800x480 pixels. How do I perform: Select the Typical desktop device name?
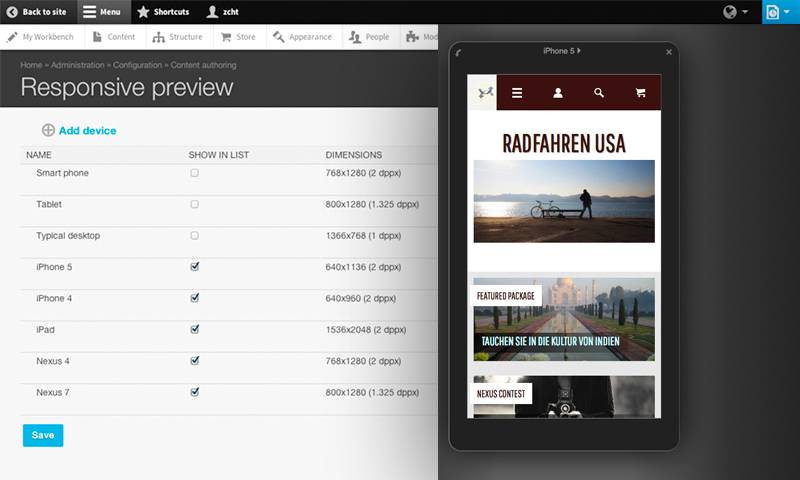tap(68, 236)
